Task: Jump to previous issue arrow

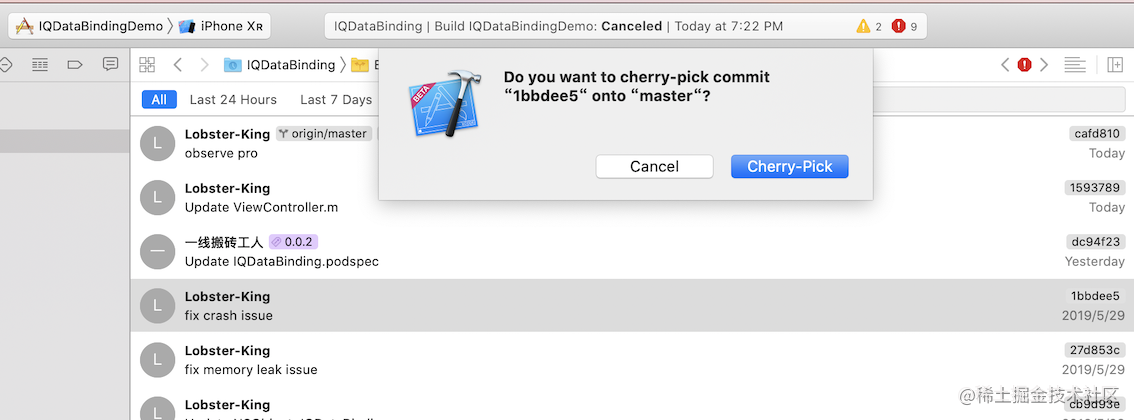Action: pyautogui.click(x=1005, y=65)
